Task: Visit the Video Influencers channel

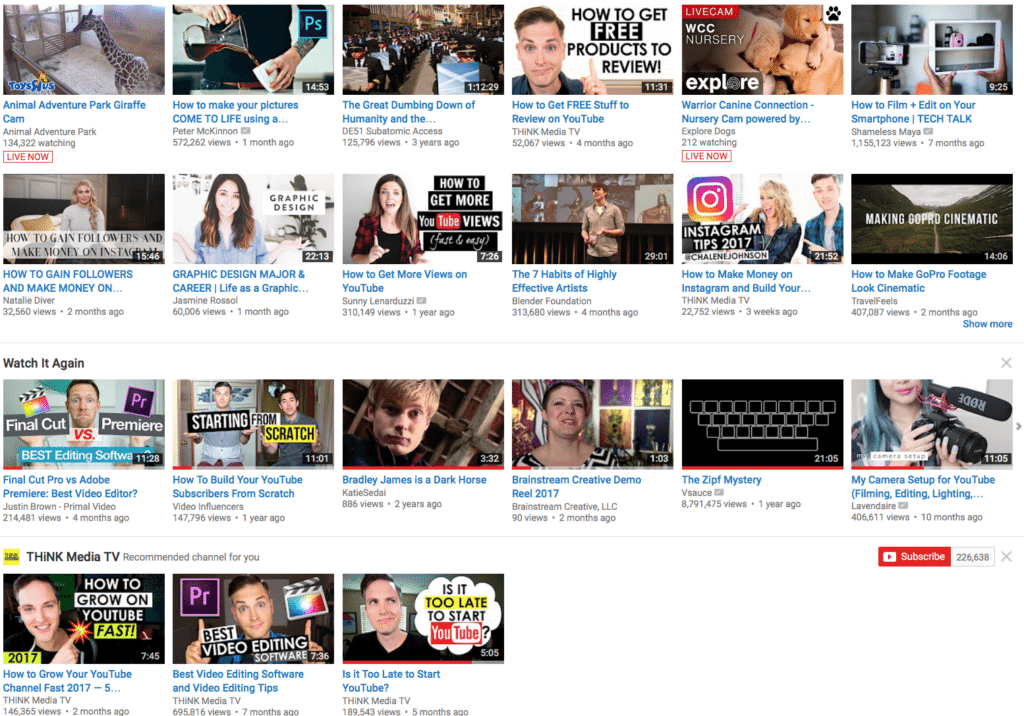Action: [x=206, y=506]
